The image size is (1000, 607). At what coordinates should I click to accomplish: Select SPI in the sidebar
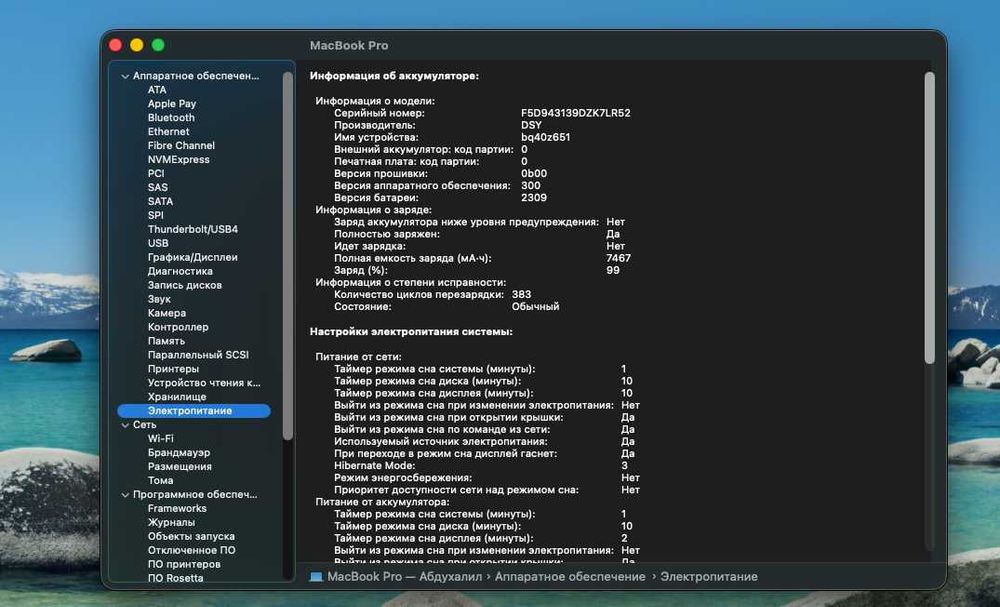pyautogui.click(x=156, y=216)
